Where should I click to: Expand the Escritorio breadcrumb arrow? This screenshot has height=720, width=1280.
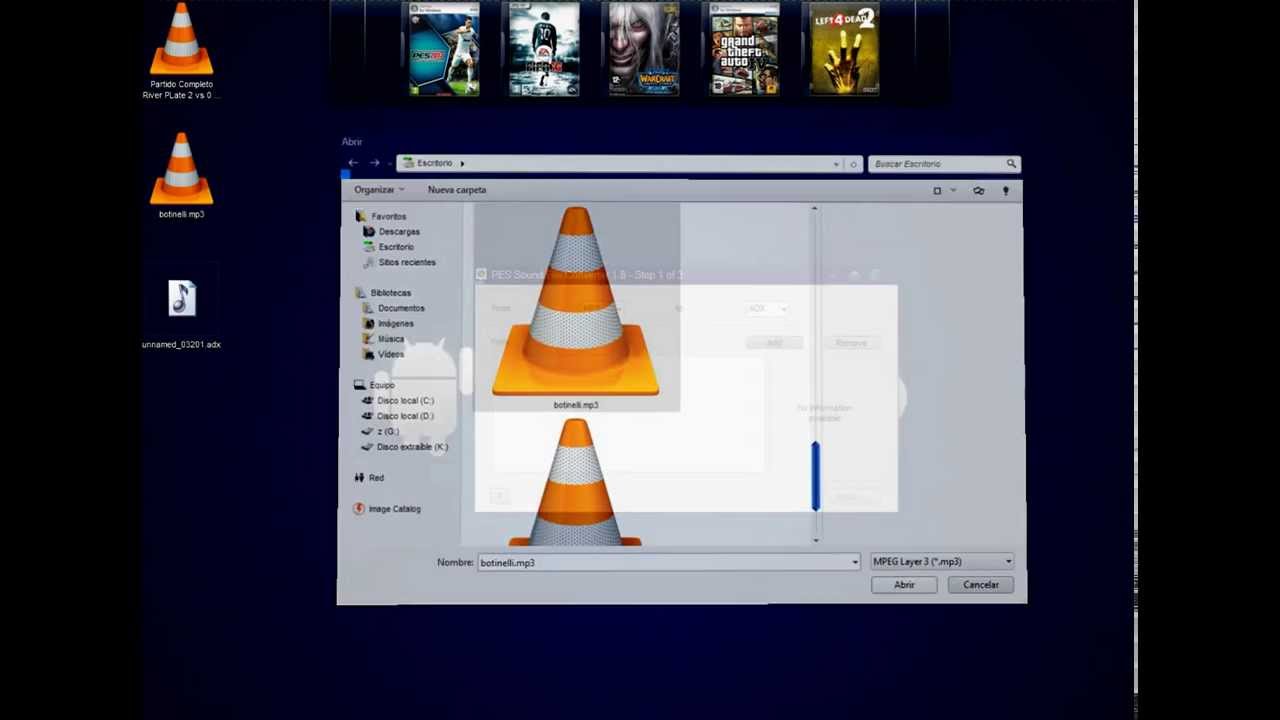coord(462,163)
